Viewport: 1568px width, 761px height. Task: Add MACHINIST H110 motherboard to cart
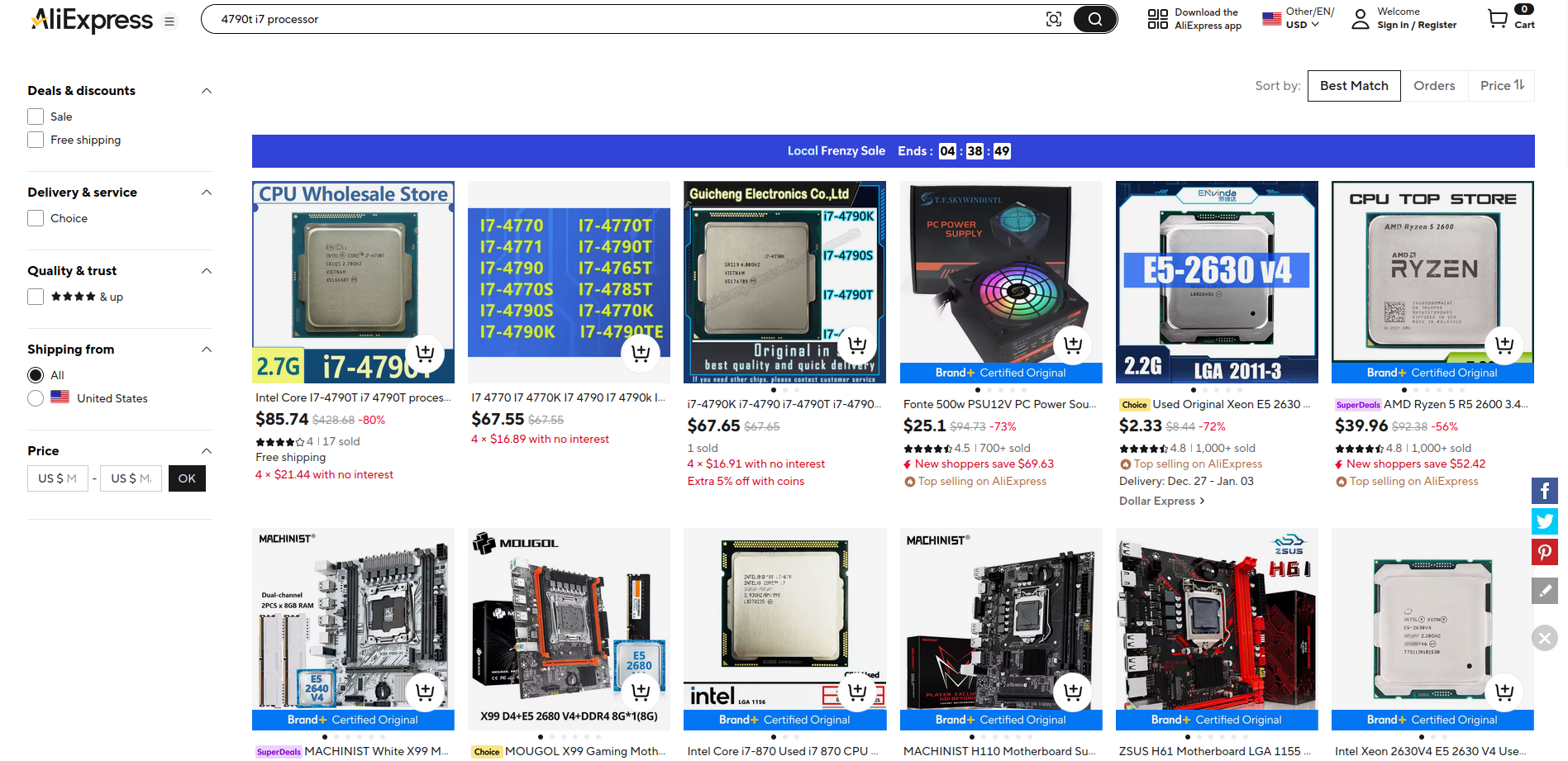coord(1073,691)
